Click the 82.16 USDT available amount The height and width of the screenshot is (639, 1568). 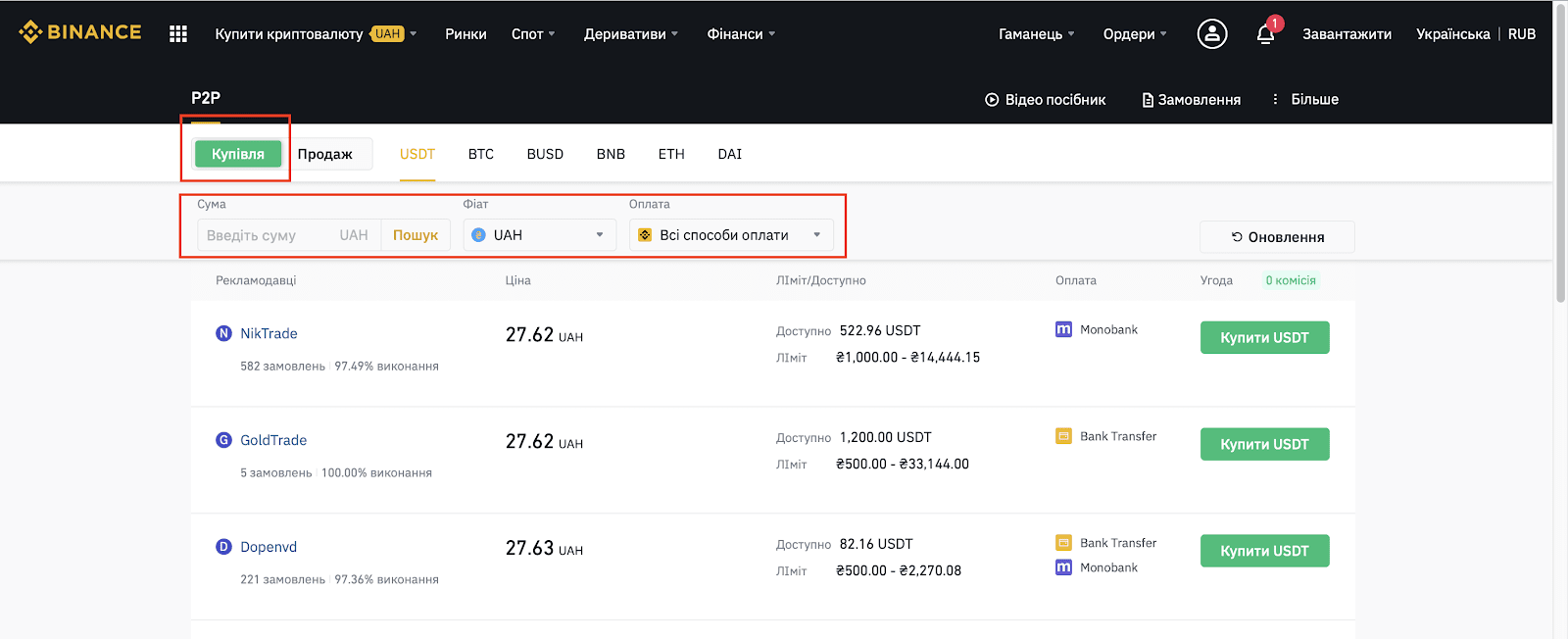click(x=876, y=544)
